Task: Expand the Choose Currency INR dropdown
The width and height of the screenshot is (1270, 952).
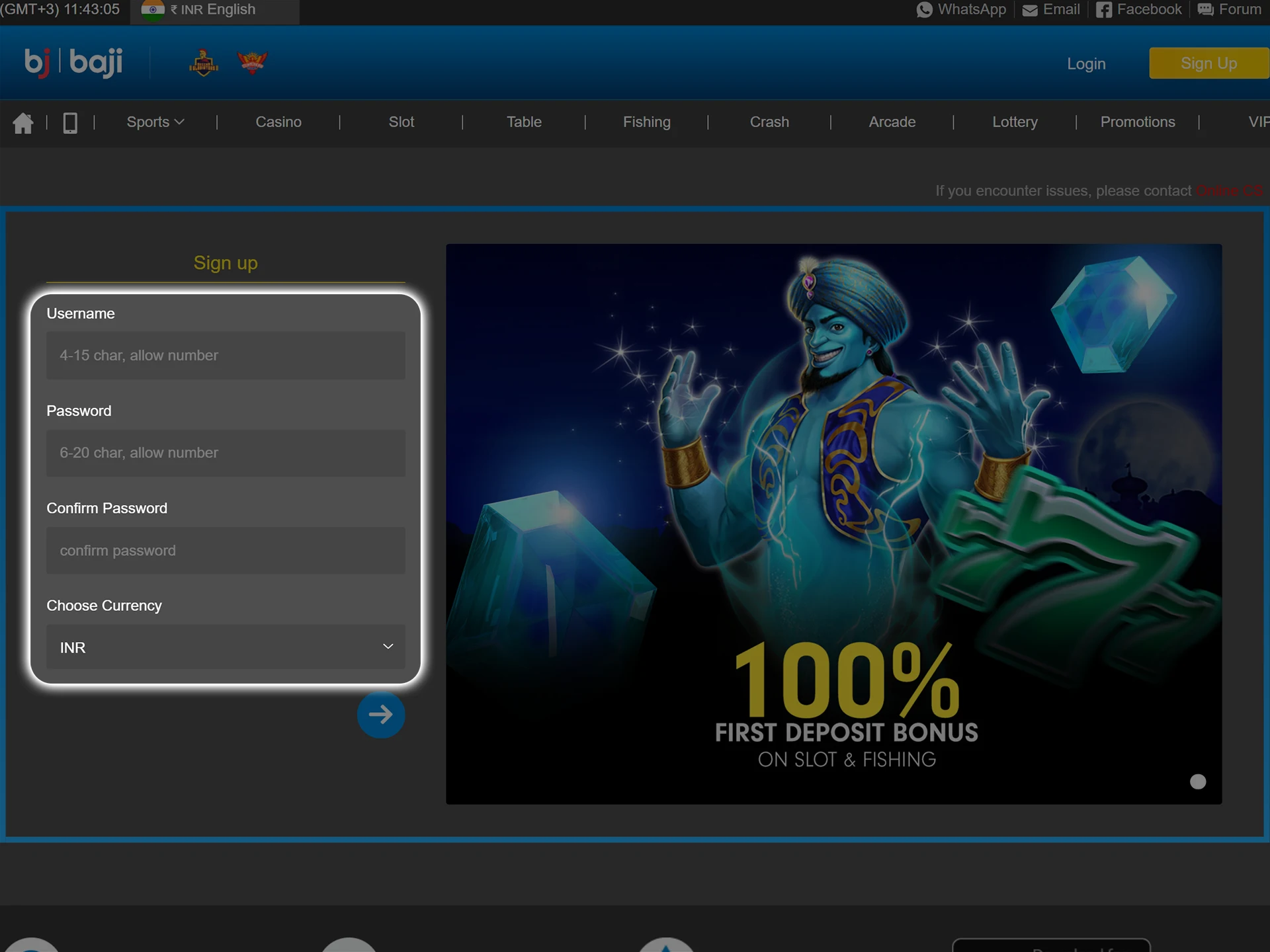Action: pyautogui.click(x=225, y=647)
